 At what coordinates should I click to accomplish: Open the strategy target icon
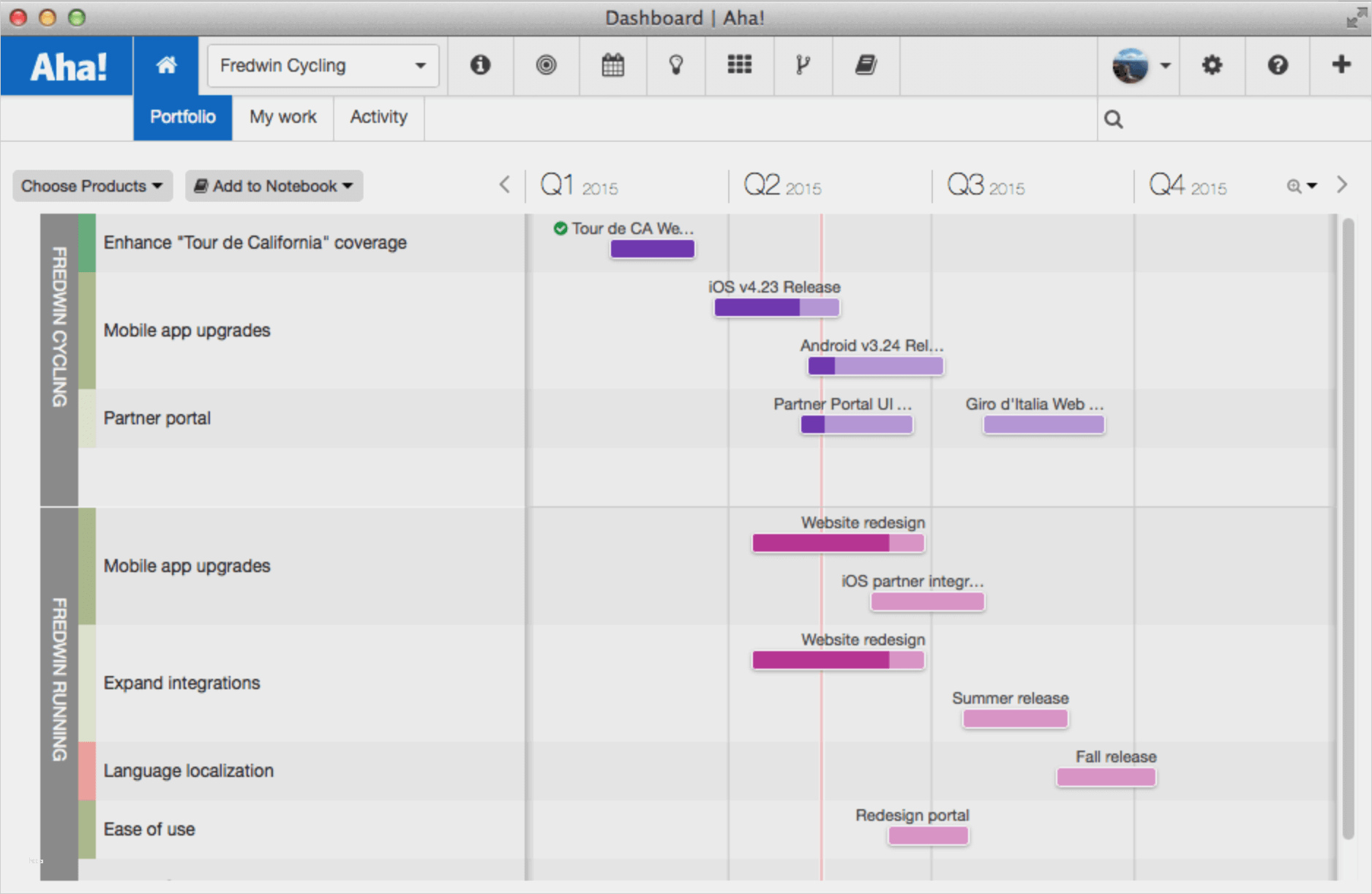(546, 66)
